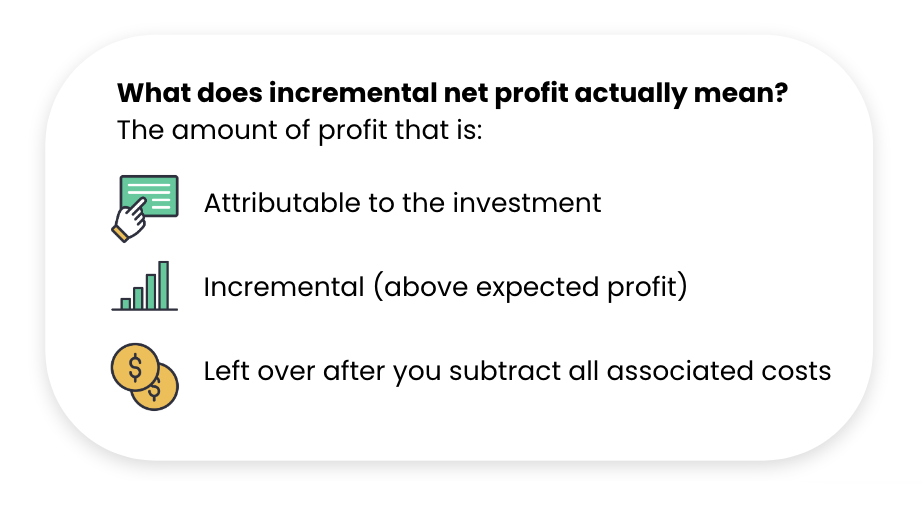The width and height of the screenshot is (922, 508).
Task: Click the pointing hand on green card
Action: point(130,220)
